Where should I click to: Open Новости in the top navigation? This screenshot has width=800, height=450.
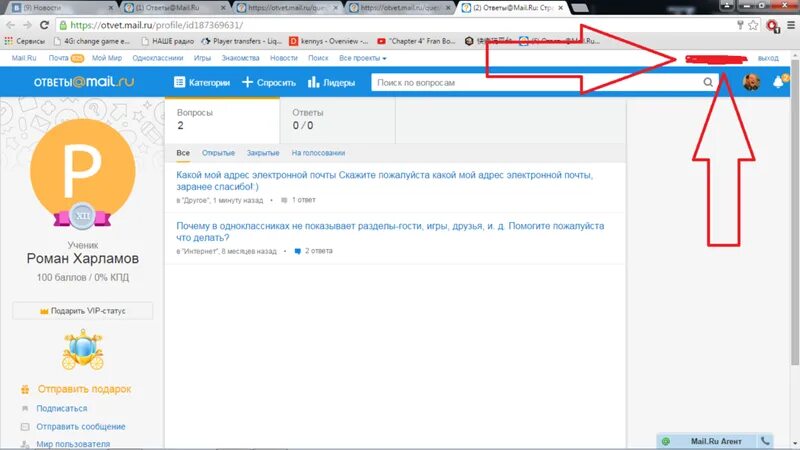pyautogui.click(x=284, y=58)
